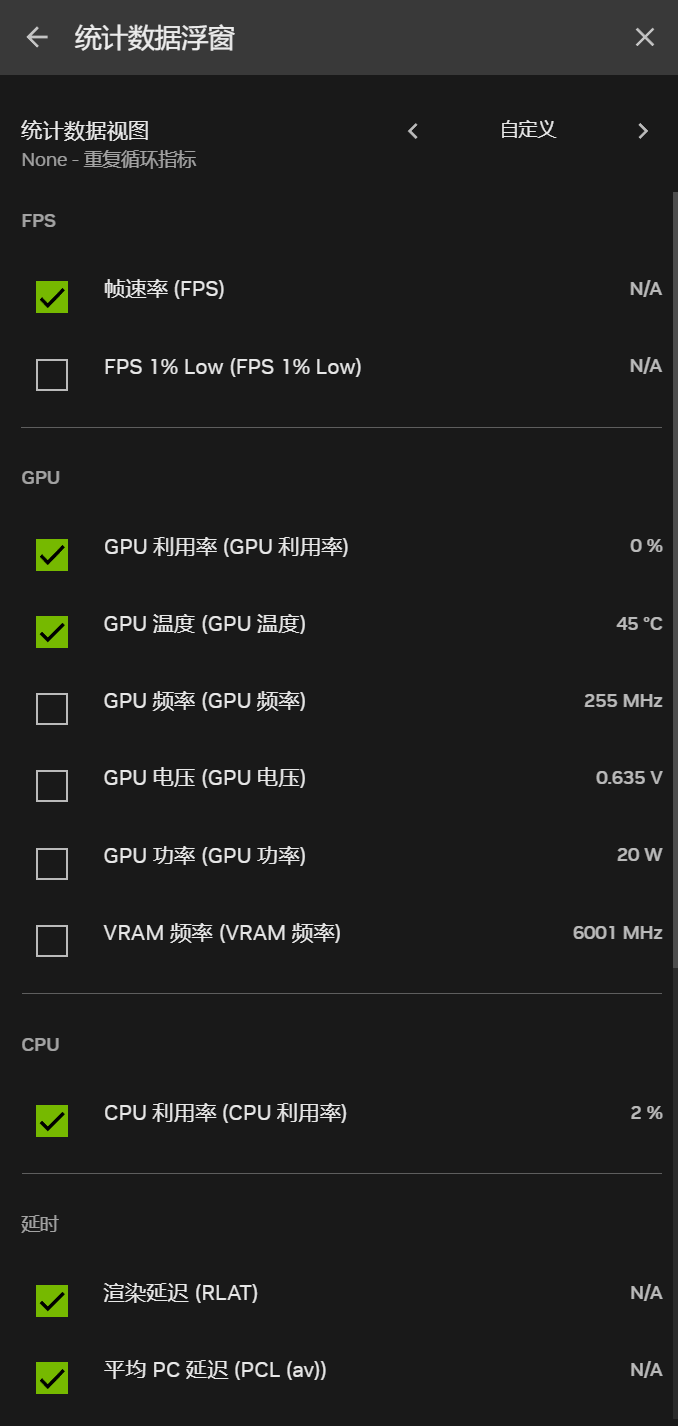
Task: Switch to previous statistics view with left chevron
Action: point(413,131)
